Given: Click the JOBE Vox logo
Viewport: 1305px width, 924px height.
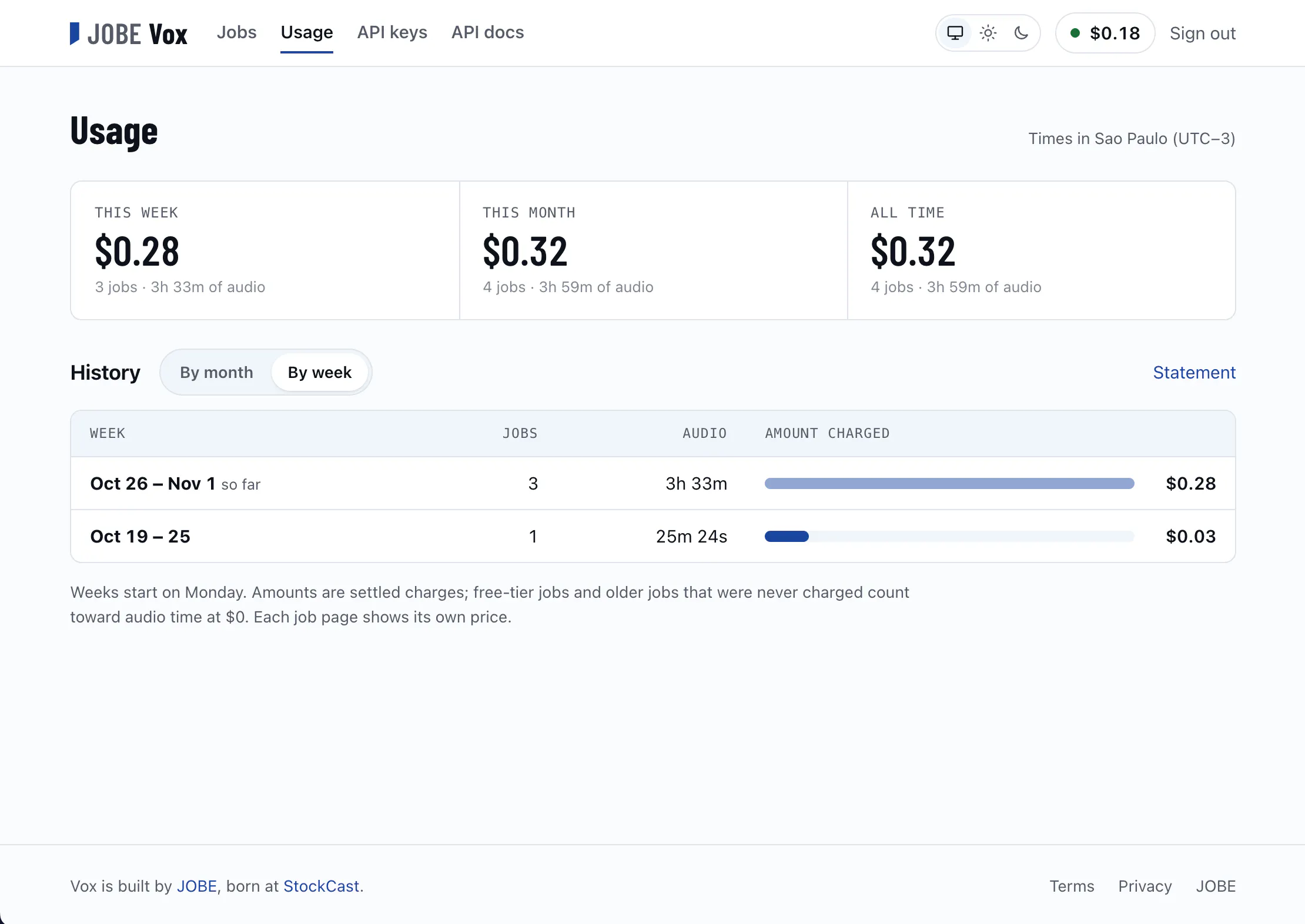Looking at the screenshot, I should (129, 34).
